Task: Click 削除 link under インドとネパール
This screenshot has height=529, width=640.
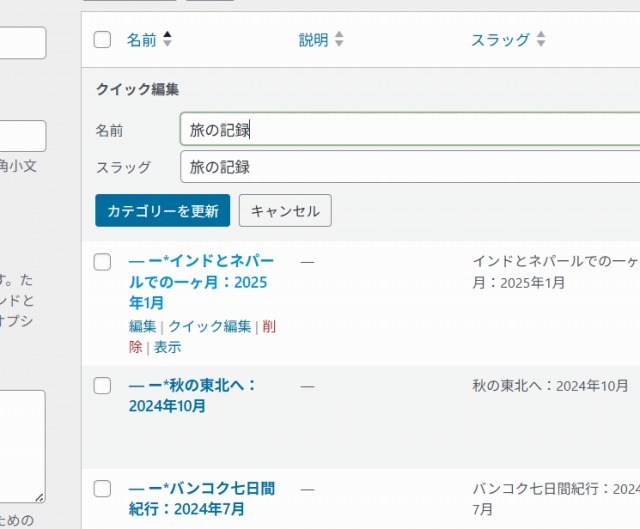Action: 268,327
